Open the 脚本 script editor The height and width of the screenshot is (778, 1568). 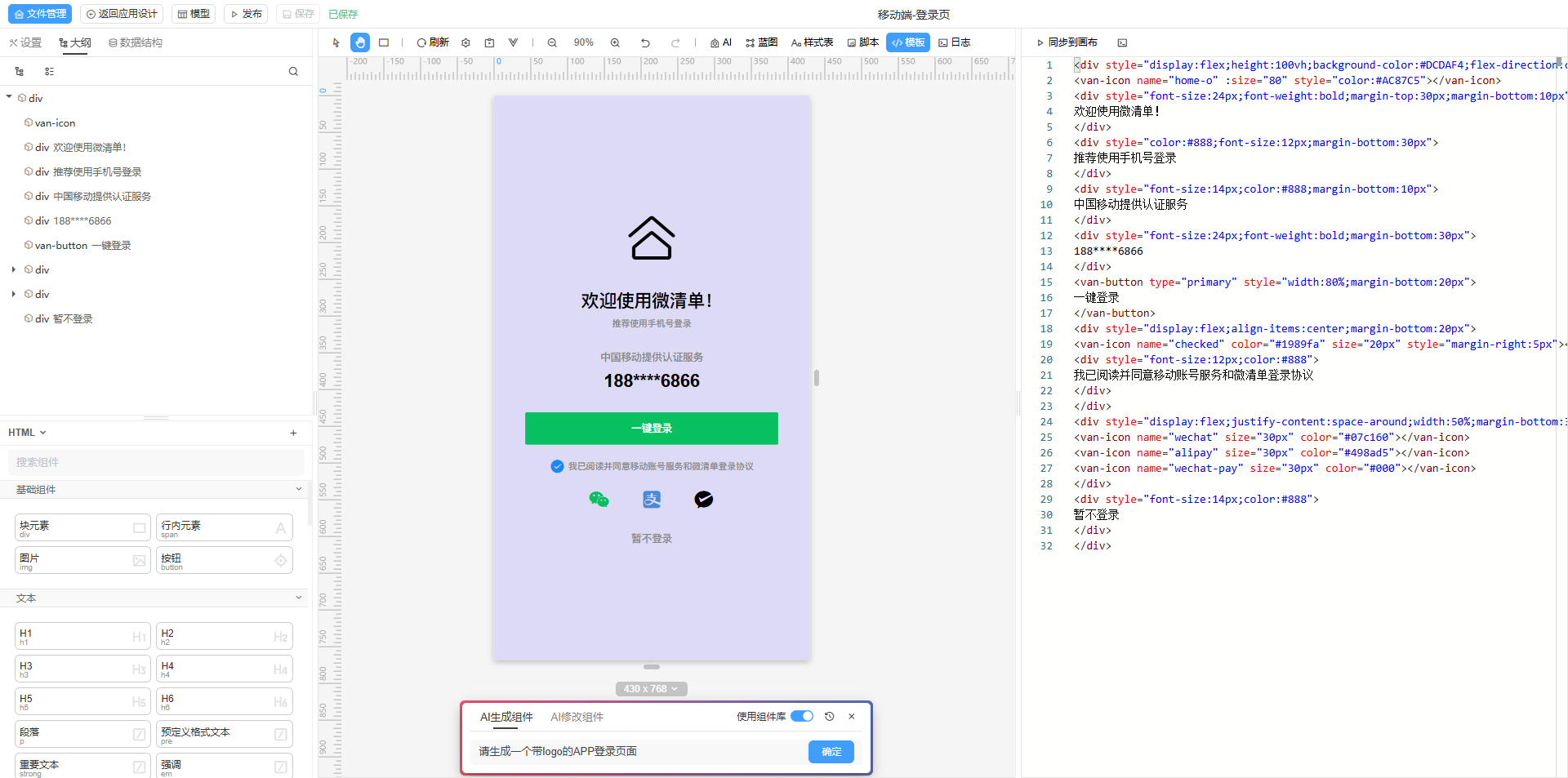[x=862, y=42]
